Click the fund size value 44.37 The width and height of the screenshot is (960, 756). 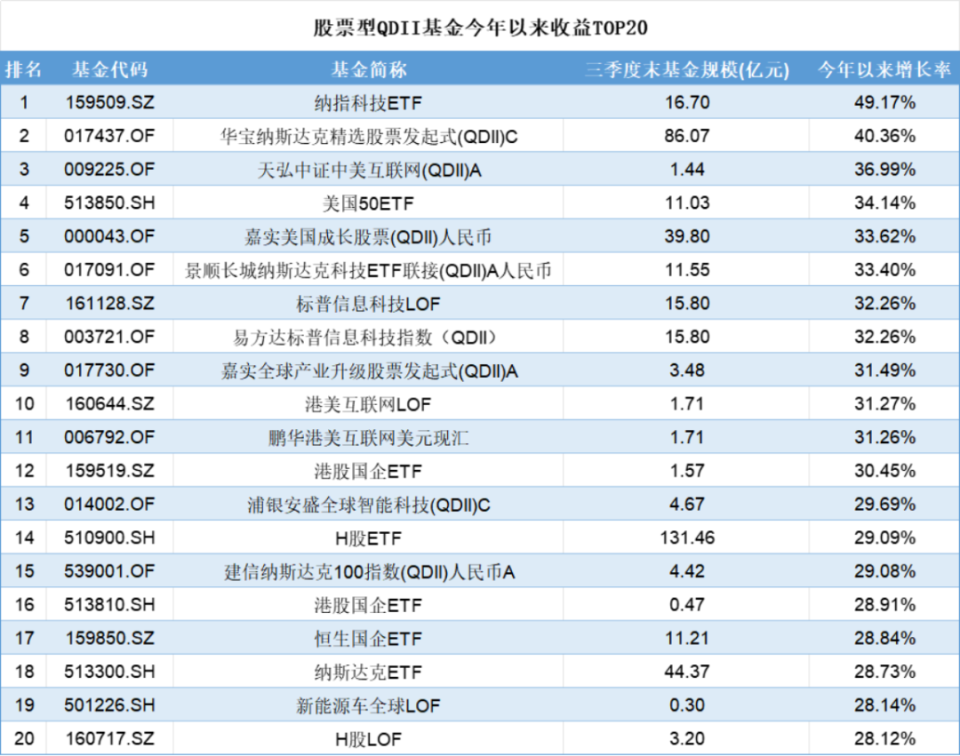(x=687, y=672)
